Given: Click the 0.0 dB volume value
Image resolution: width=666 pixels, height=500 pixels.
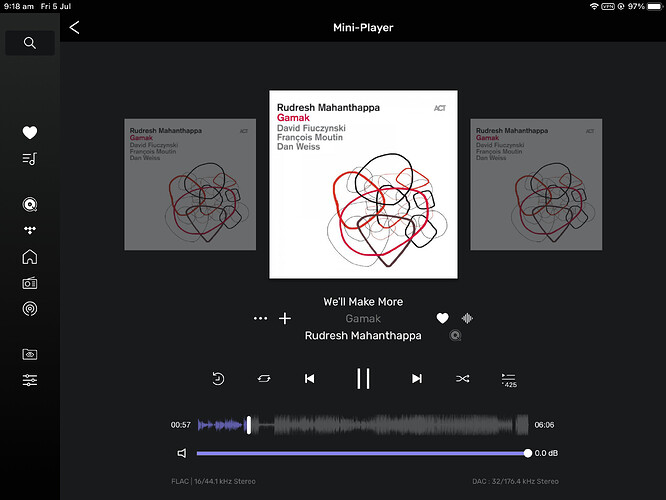Looking at the screenshot, I should click(x=546, y=453).
